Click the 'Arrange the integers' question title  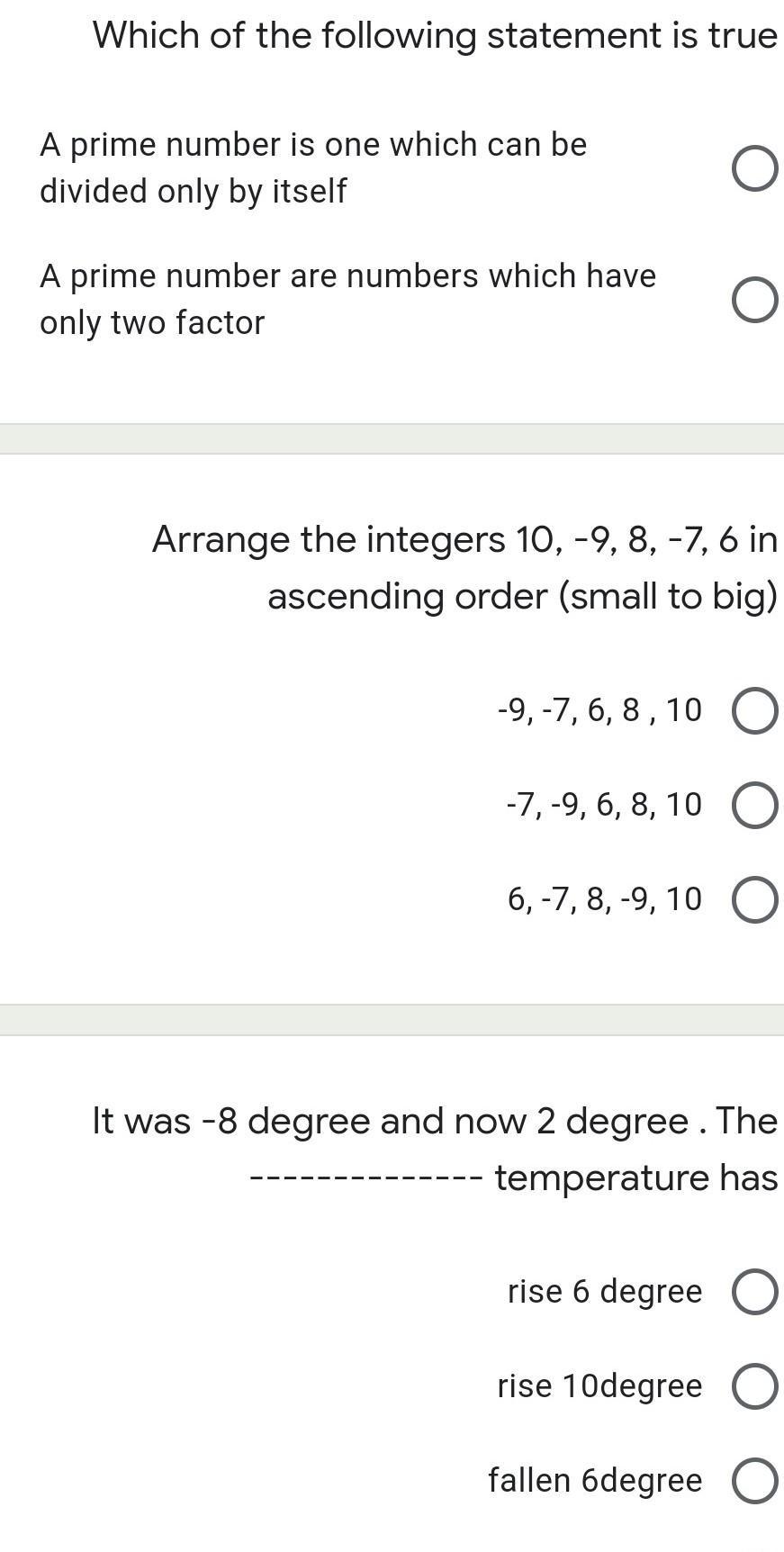click(x=464, y=540)
